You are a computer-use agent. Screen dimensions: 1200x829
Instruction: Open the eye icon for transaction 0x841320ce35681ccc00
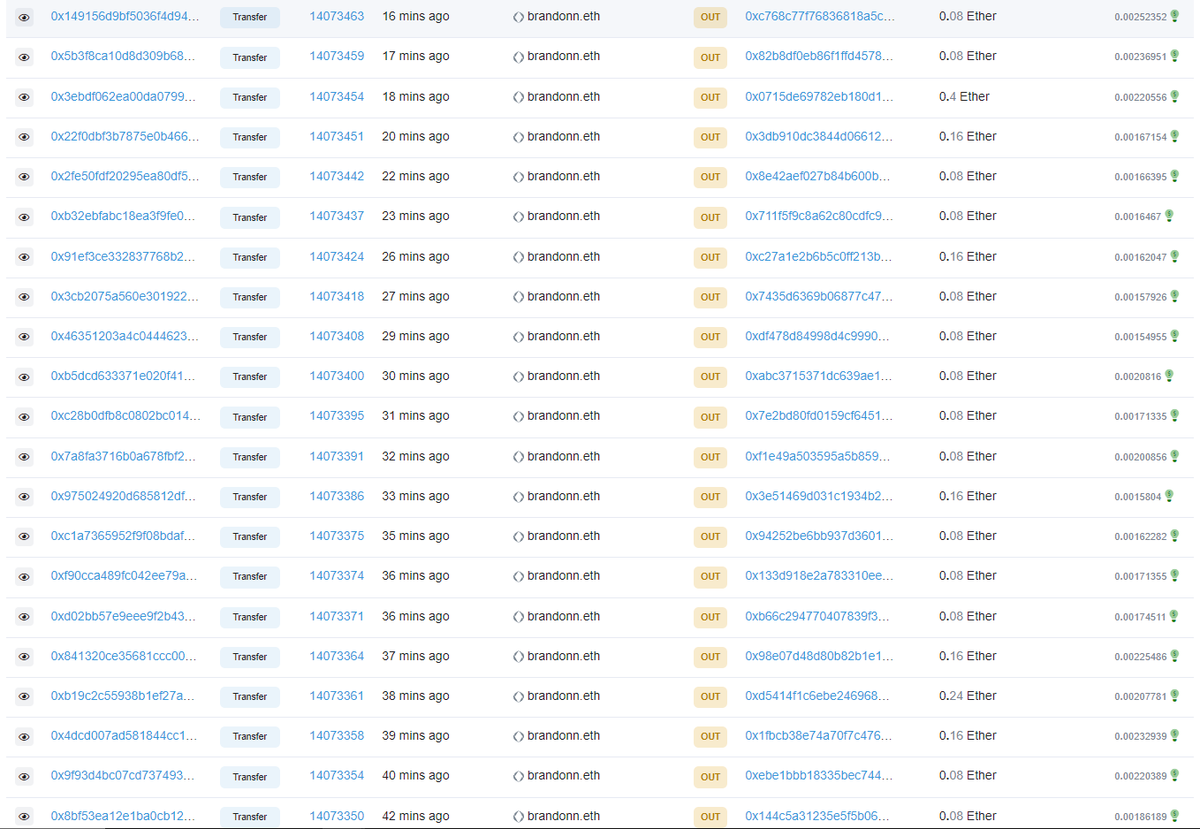click(x=24, y=657)
